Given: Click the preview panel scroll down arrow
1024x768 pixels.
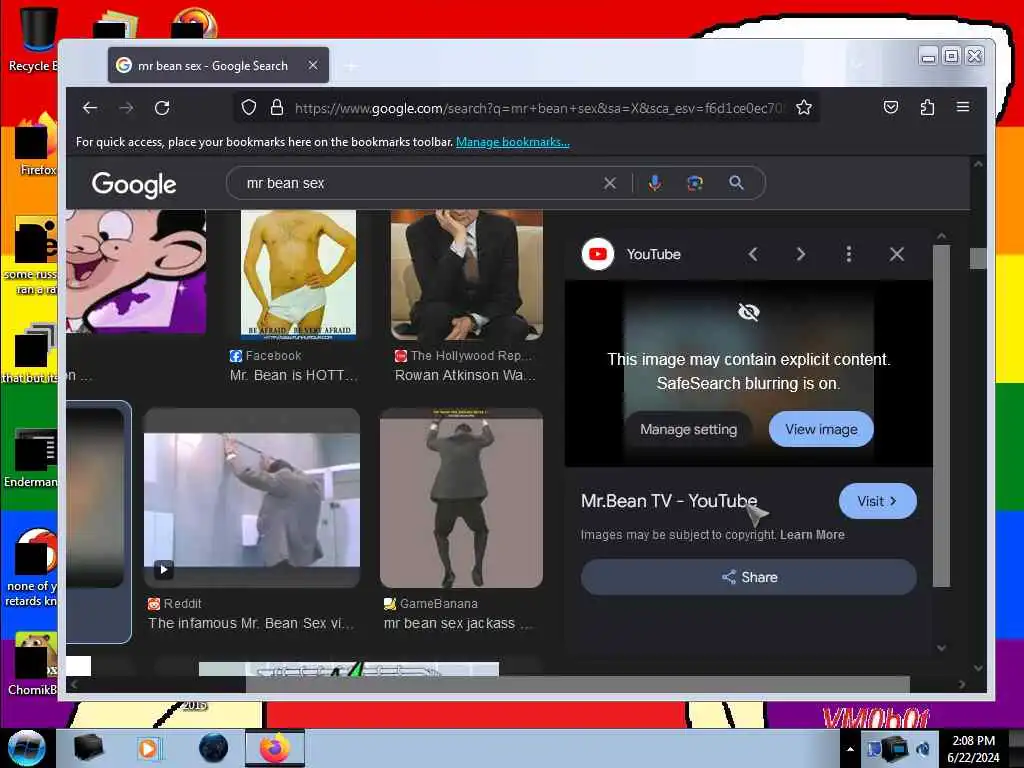Looking at the screenshot, I should (x=941, y=648).
